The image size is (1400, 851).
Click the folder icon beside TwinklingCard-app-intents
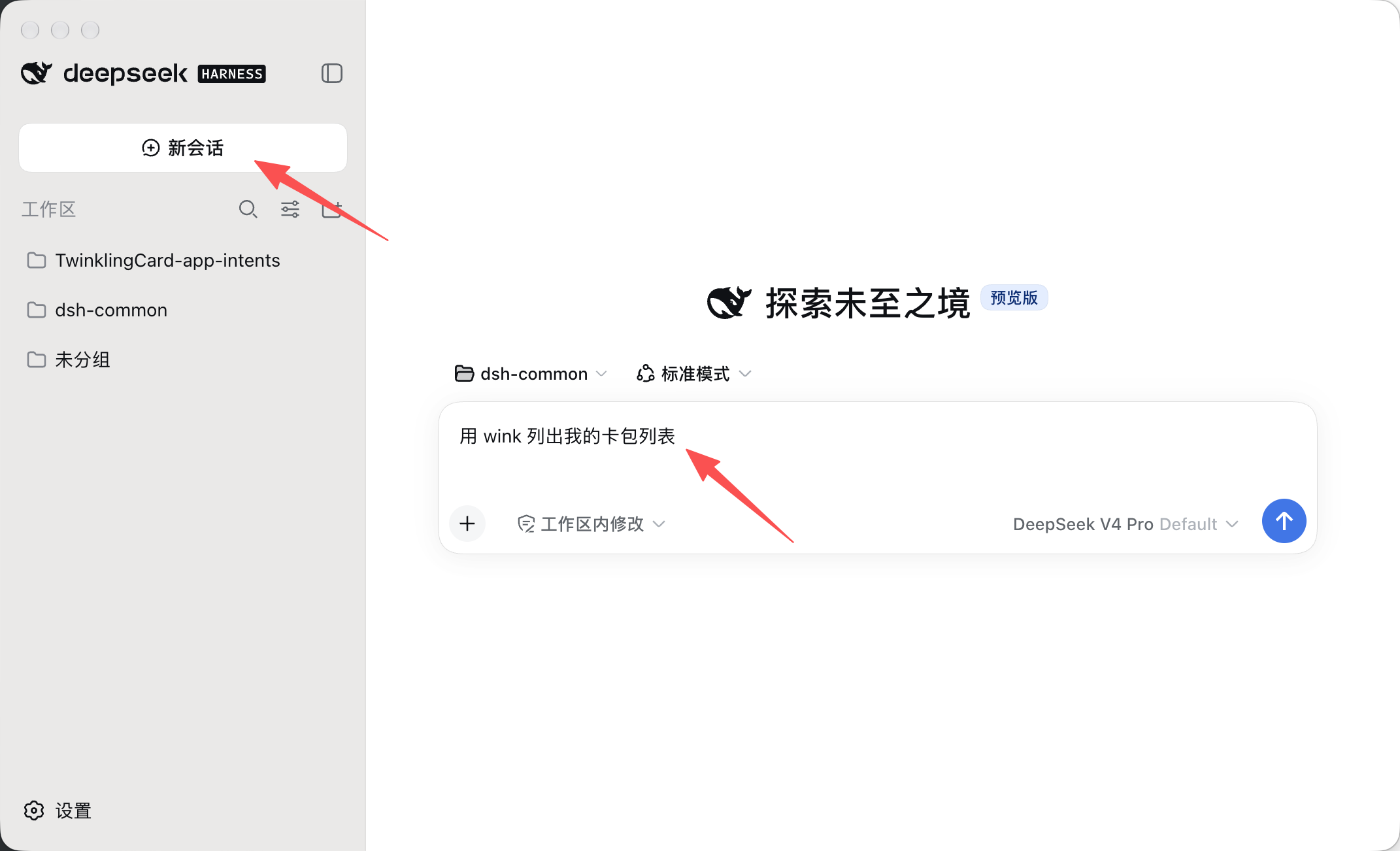coord(37,260)
